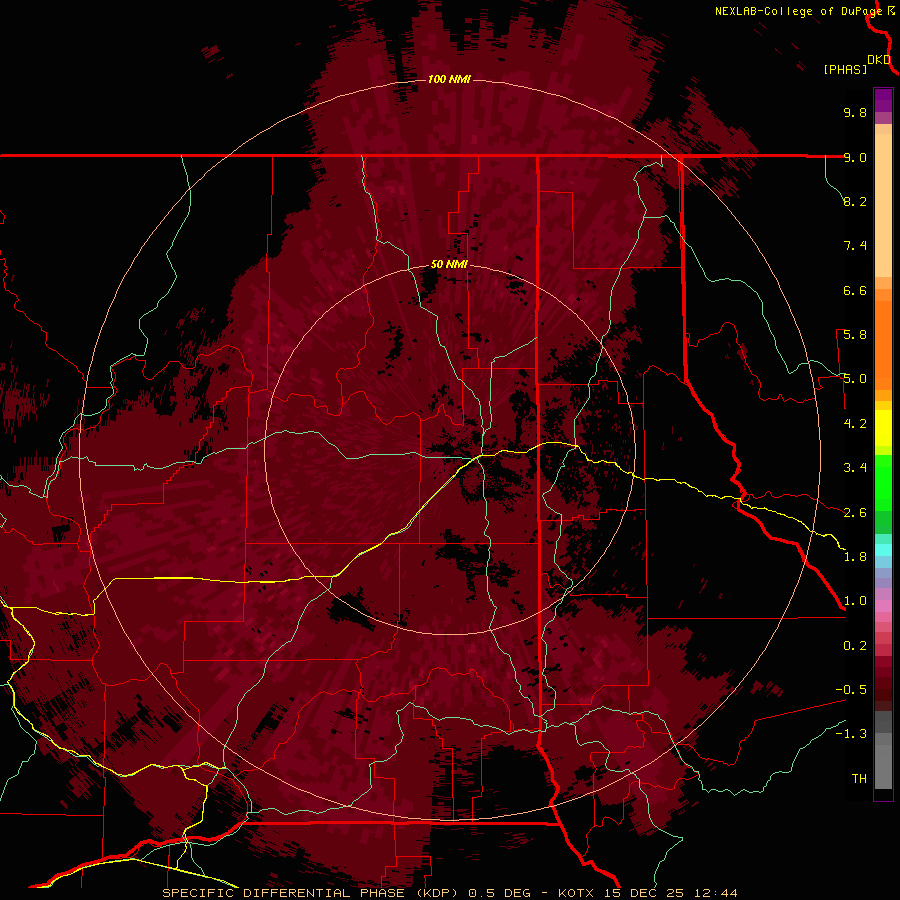Click the 0.2 scale label
Screen dimensions: 900x900
[855, 646]
